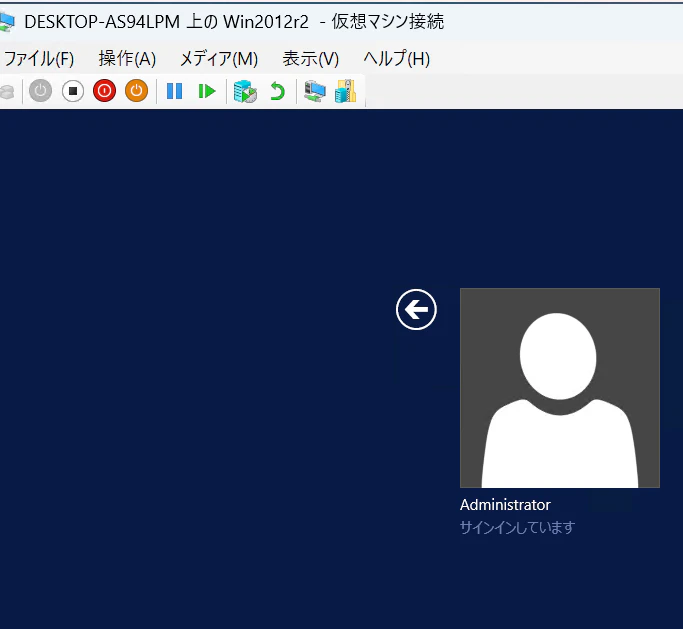Pause the virtual machine
Viewport: 683px width, 629px height.
[x=175, y=91]
